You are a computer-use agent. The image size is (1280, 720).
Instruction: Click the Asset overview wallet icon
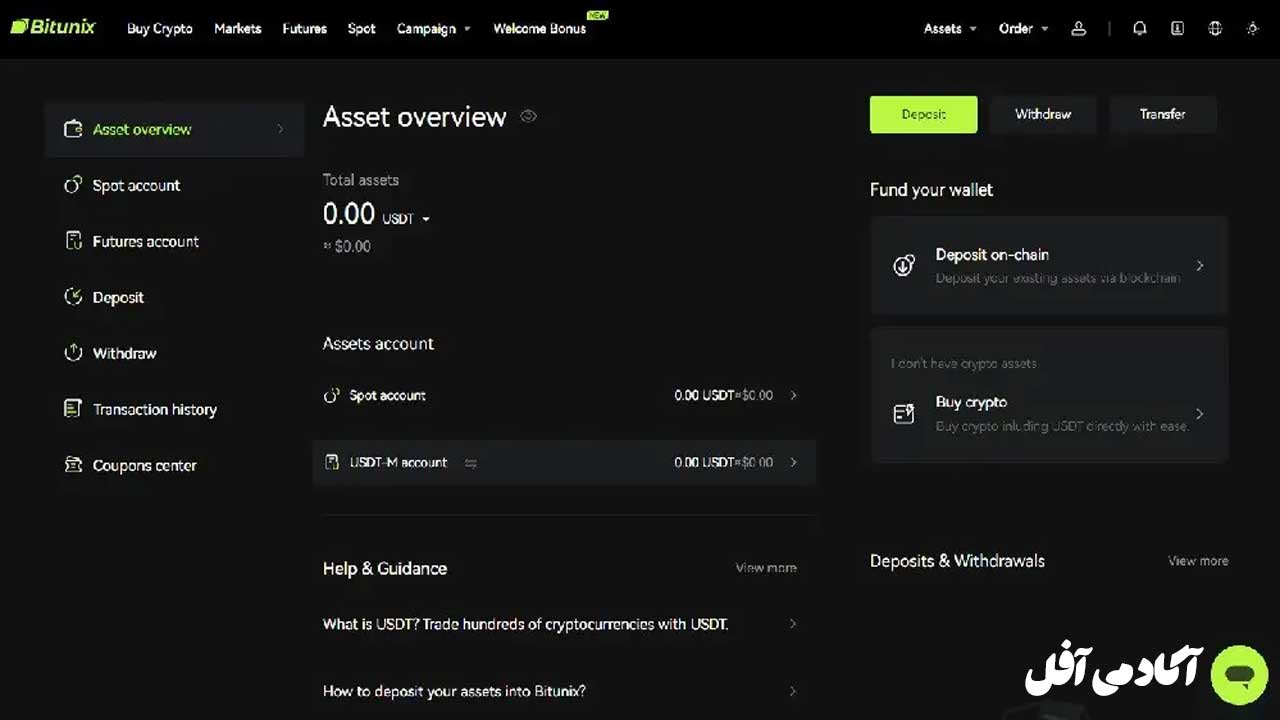(72, 129)
